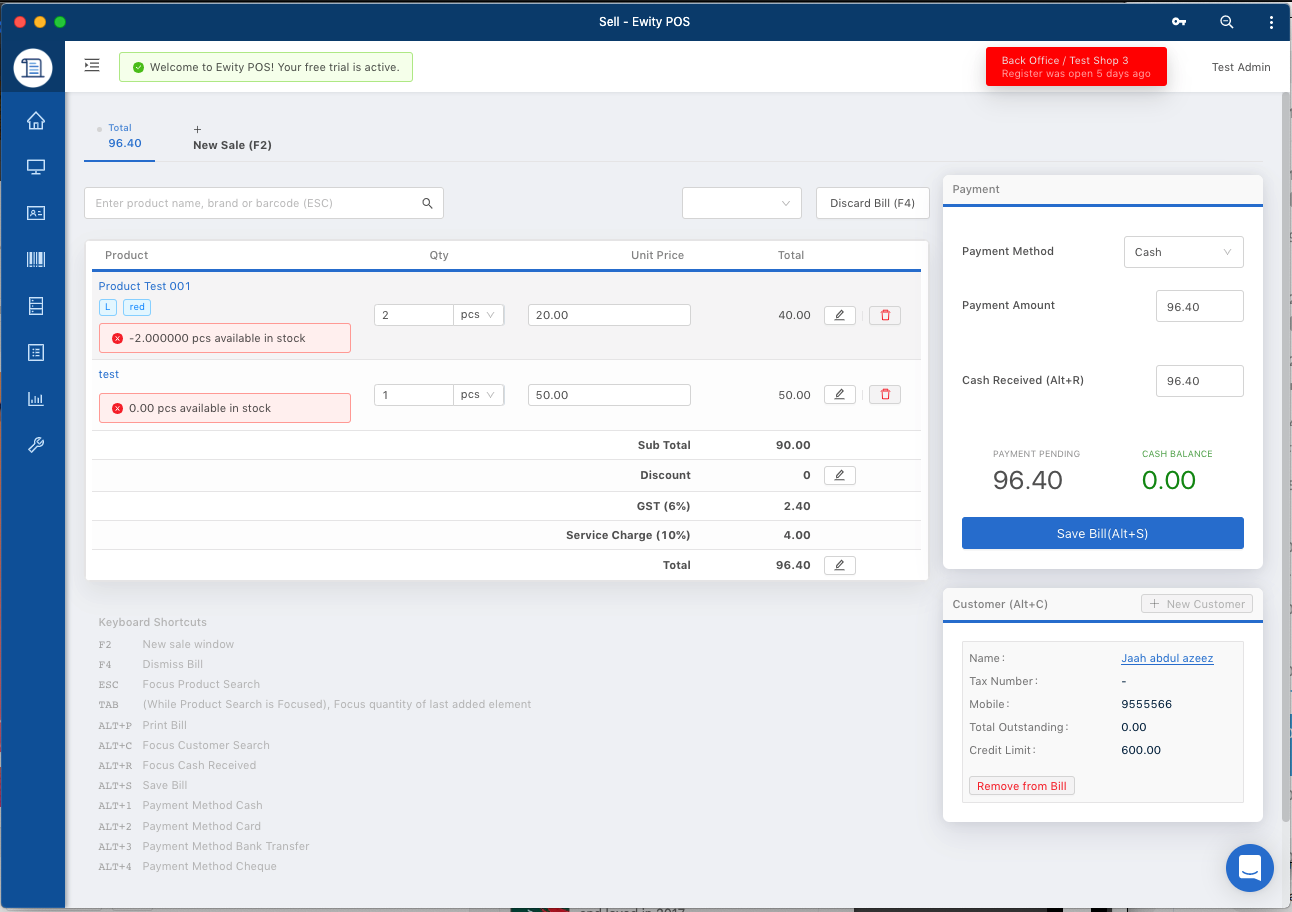The height and width of the screenshot is (912, 1292).
Task: Click the Cash Balance 0.00 value
Action: (x=1169, y=480)
